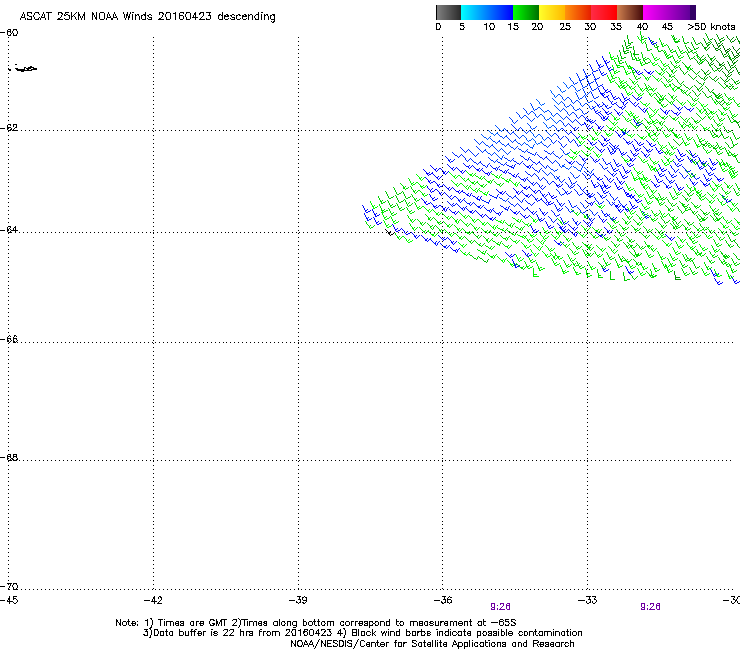Click the magenta-purple 40–50 knots legend segment
The image size is (740, 650).
pyautogui.click(x=669, y=12)
